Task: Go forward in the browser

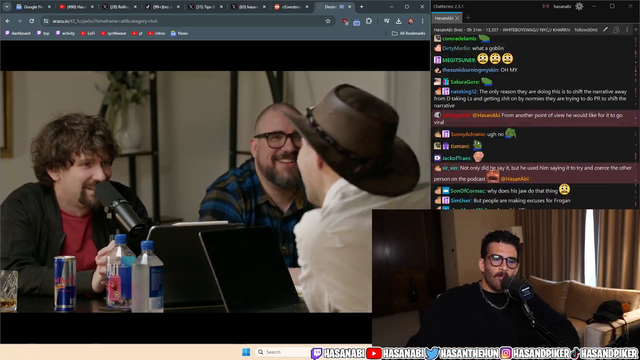Action: (x=19, y=21)
